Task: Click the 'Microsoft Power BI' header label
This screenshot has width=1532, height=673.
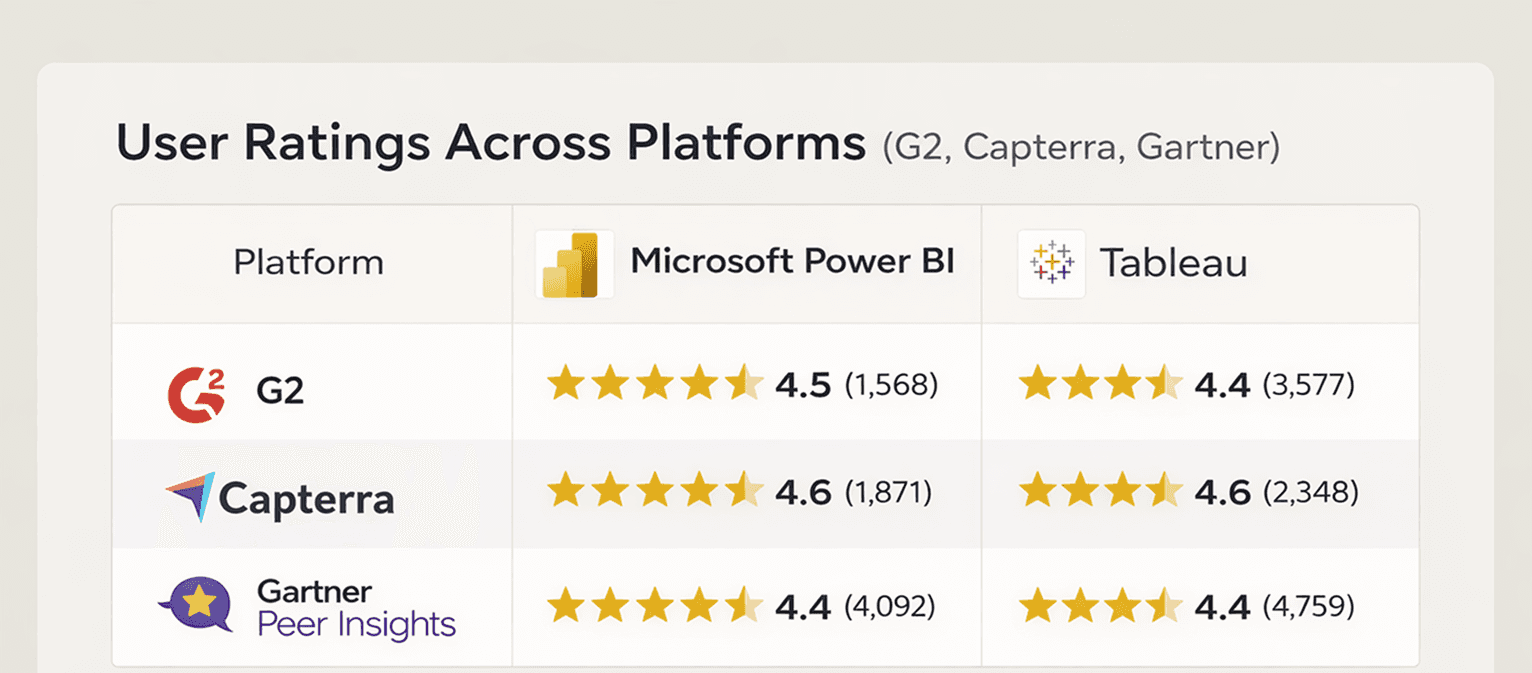Action: (792, 262)
